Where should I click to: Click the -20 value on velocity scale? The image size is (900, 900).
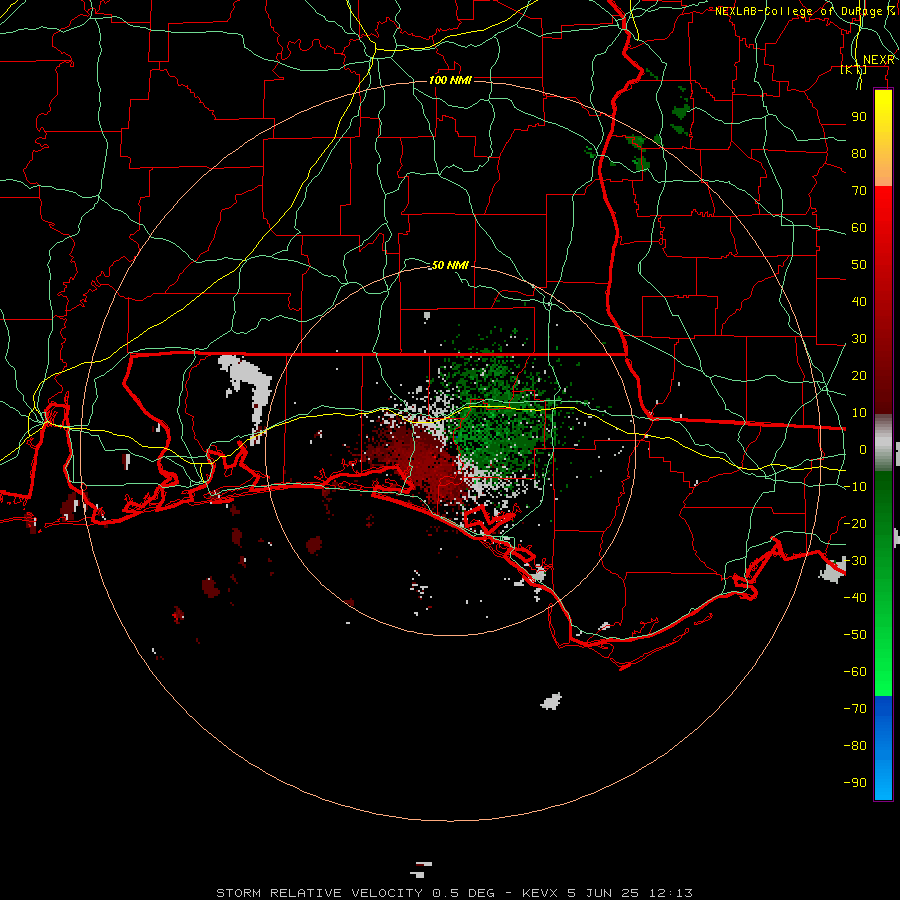coord(855,524)
